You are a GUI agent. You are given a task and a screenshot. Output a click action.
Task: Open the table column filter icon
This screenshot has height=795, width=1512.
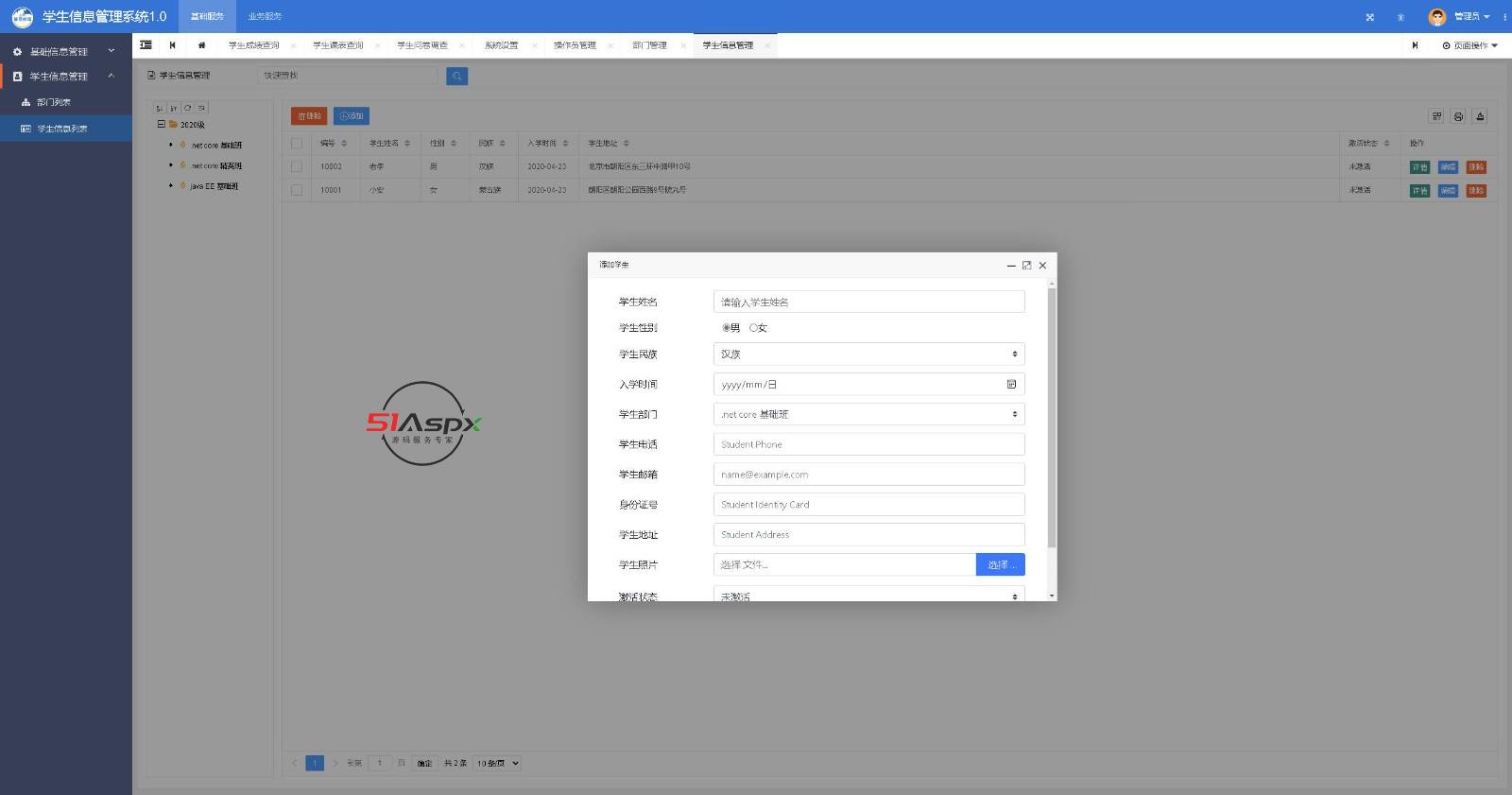(x=1436, y=116)
